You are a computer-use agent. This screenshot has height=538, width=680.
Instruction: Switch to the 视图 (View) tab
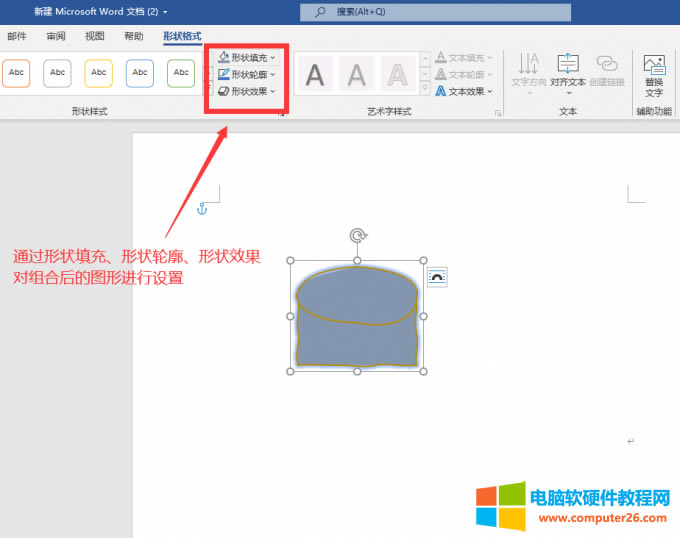(x=95, y=36)
